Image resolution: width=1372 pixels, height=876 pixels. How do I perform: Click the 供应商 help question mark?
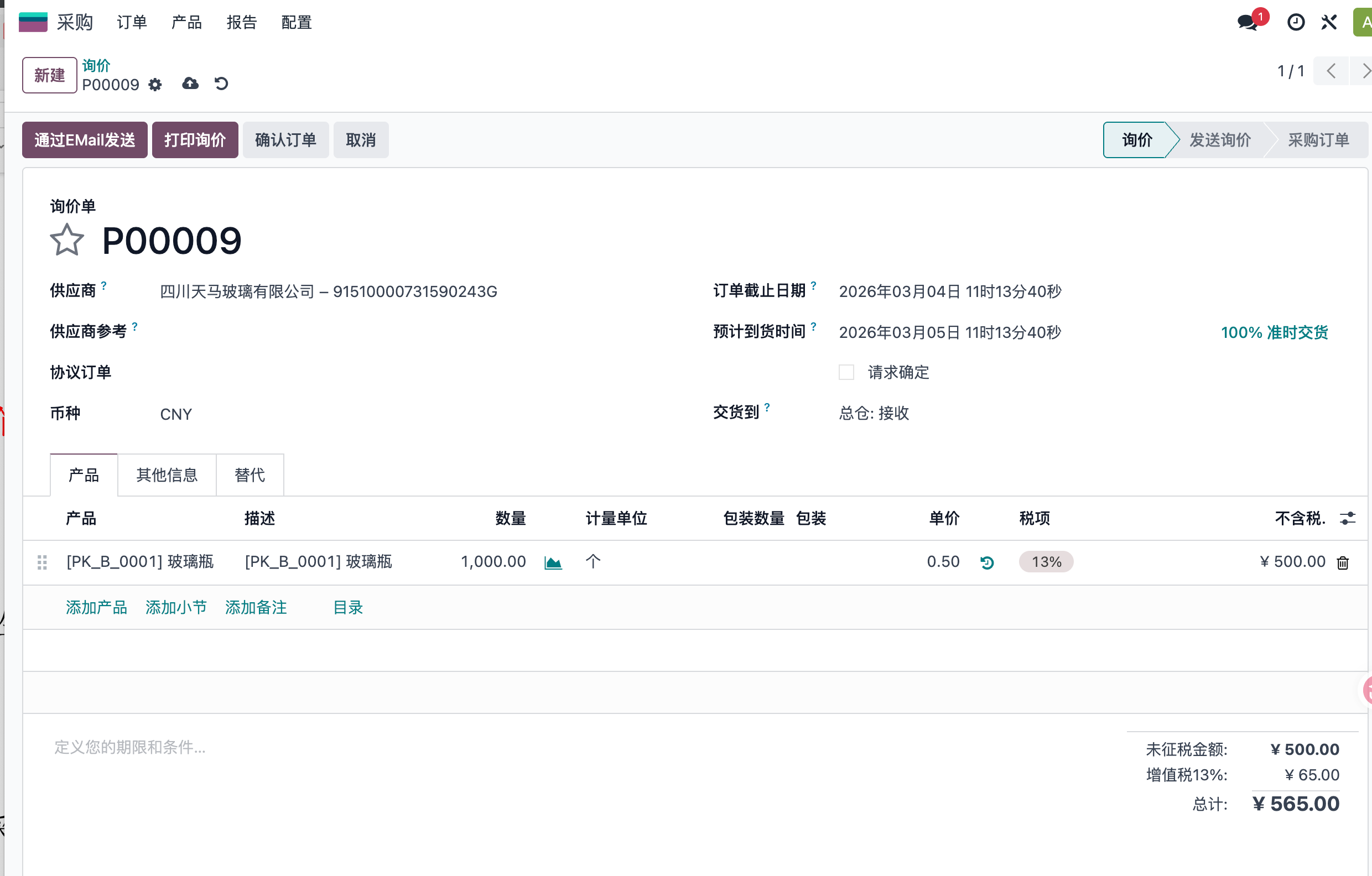tap(103, 286)
